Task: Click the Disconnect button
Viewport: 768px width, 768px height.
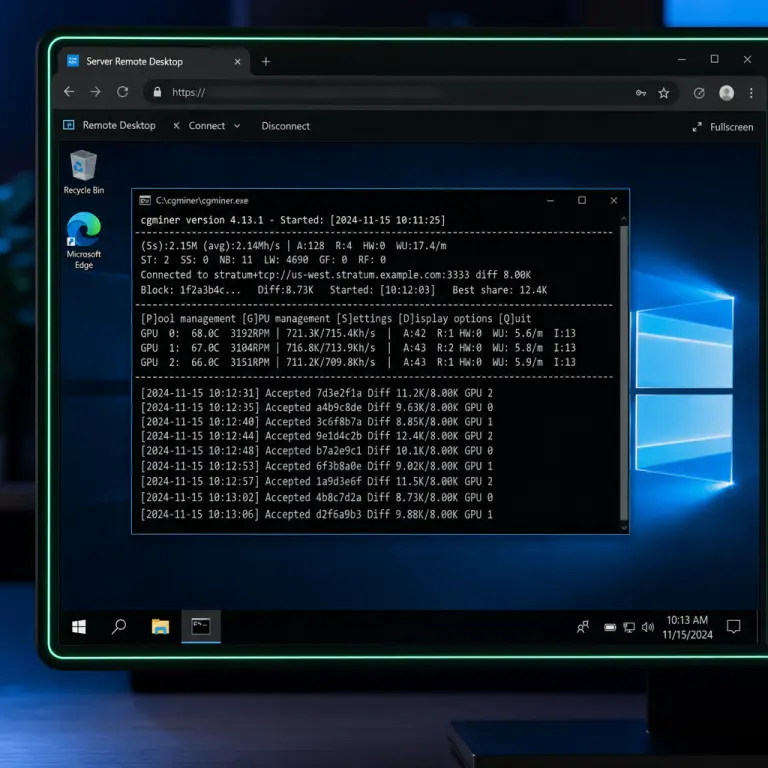Action: coord(286,126)
